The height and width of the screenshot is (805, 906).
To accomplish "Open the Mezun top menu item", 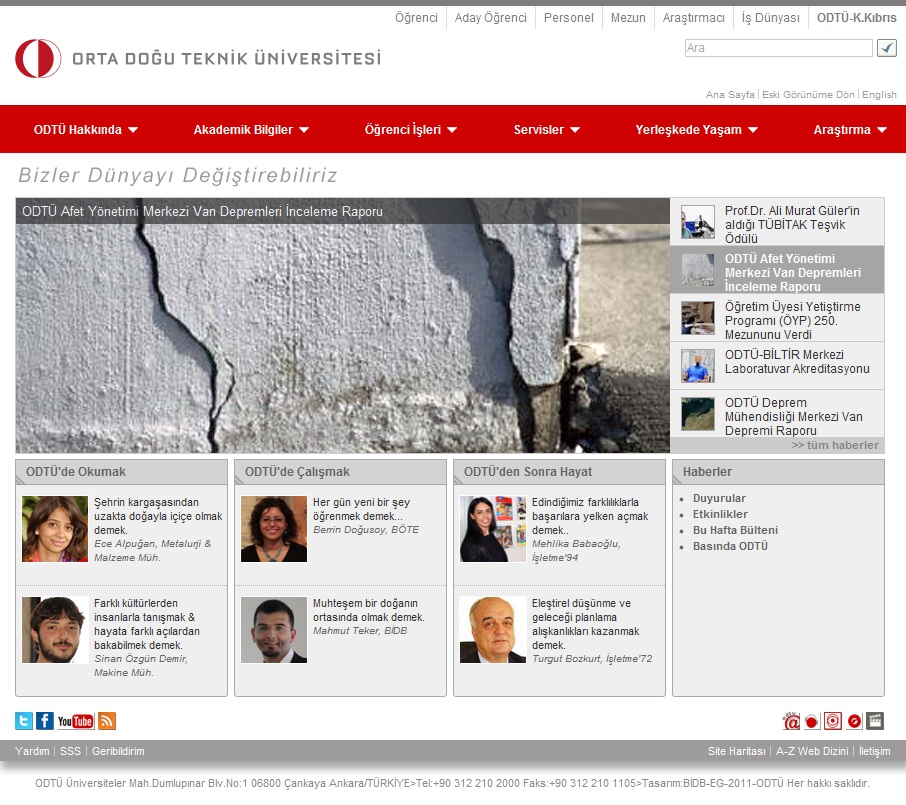I will tap(628, 18).
